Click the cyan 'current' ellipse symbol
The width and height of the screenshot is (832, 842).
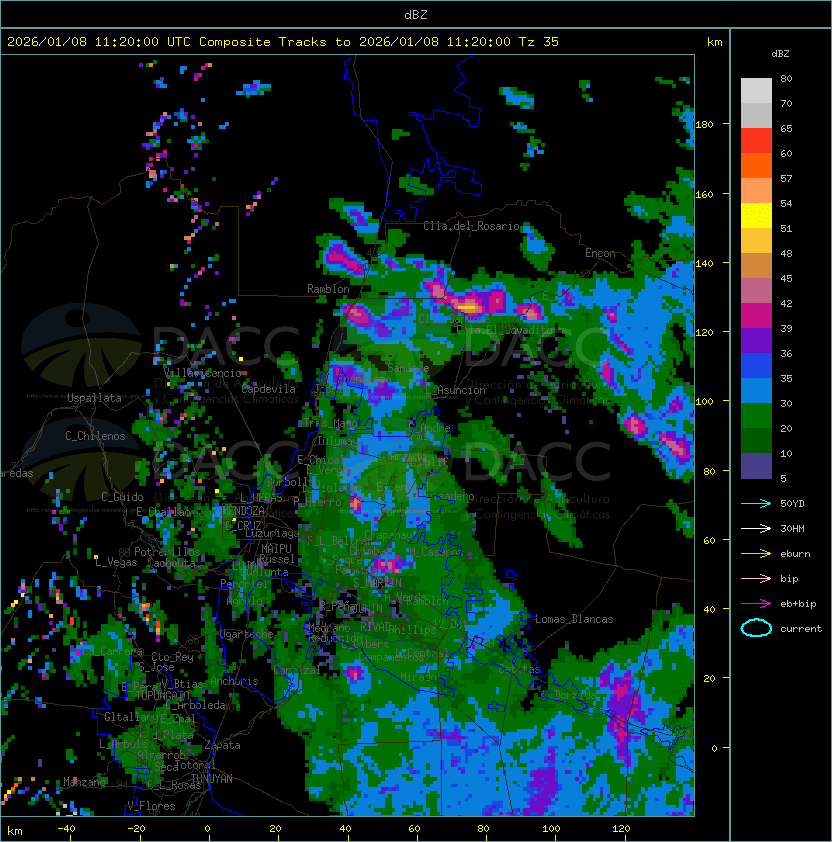tap(756, 628)
